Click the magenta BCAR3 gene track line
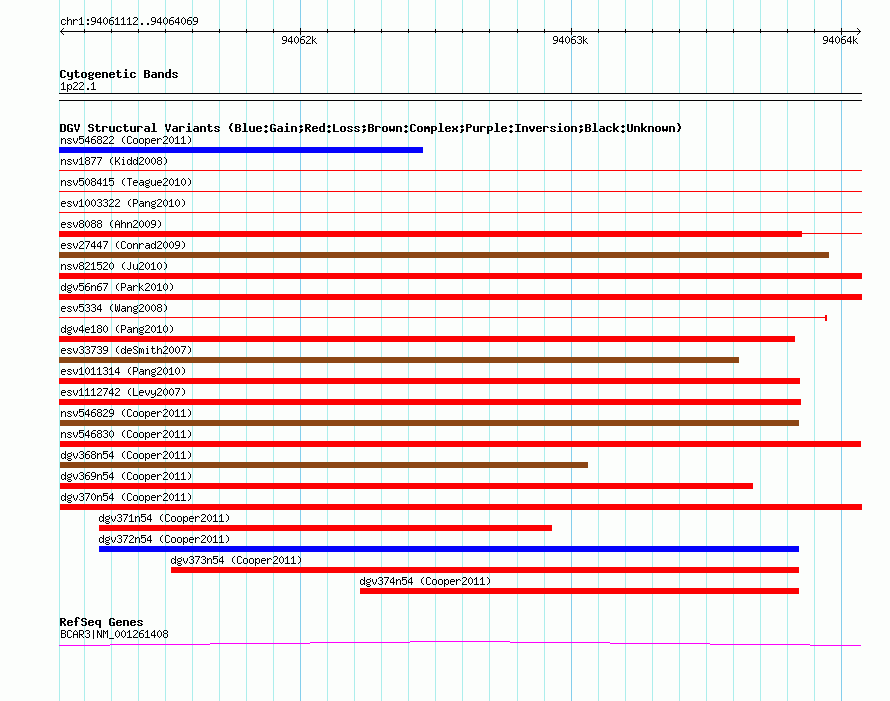 tap(460, 643)
